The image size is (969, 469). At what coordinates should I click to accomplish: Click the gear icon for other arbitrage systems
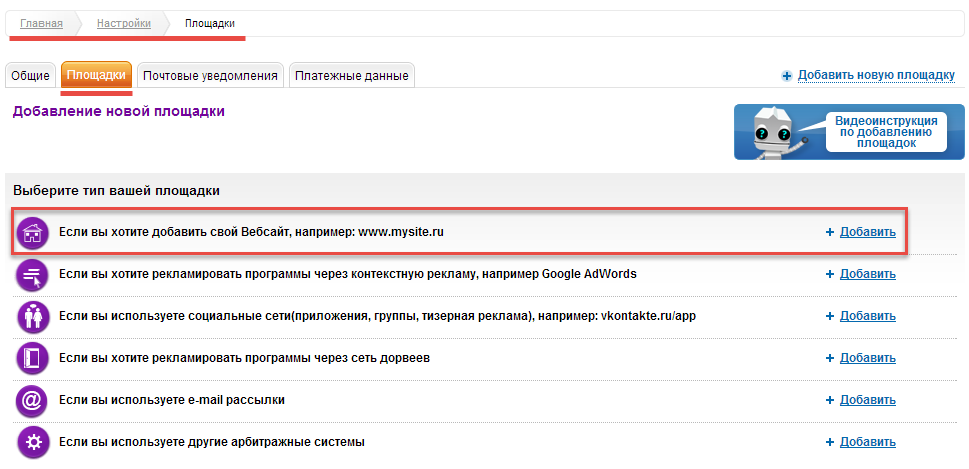tap(33, 442)
